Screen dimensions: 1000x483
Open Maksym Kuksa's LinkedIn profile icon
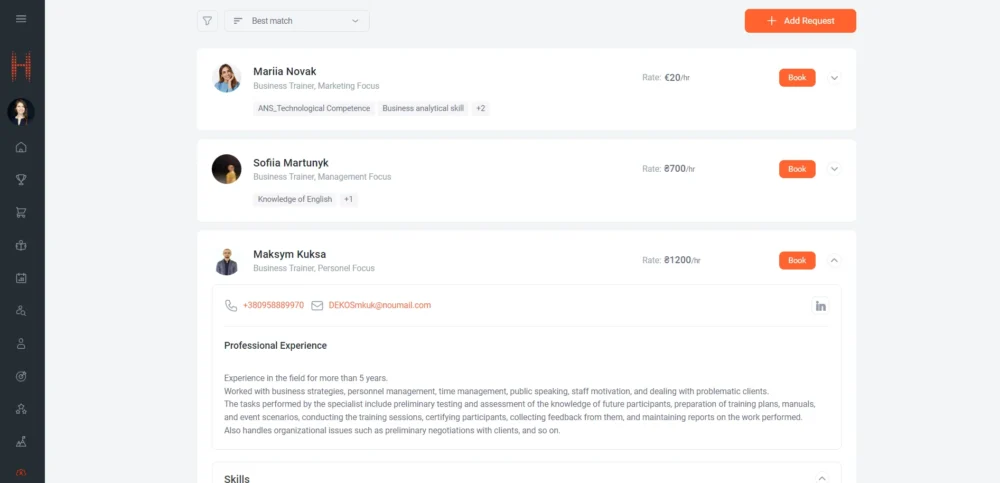[x=821, y=306]
